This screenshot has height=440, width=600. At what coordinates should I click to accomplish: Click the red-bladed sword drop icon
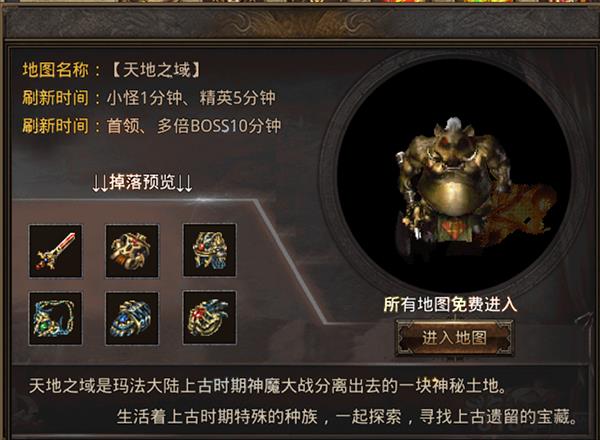tap(55, 251)
